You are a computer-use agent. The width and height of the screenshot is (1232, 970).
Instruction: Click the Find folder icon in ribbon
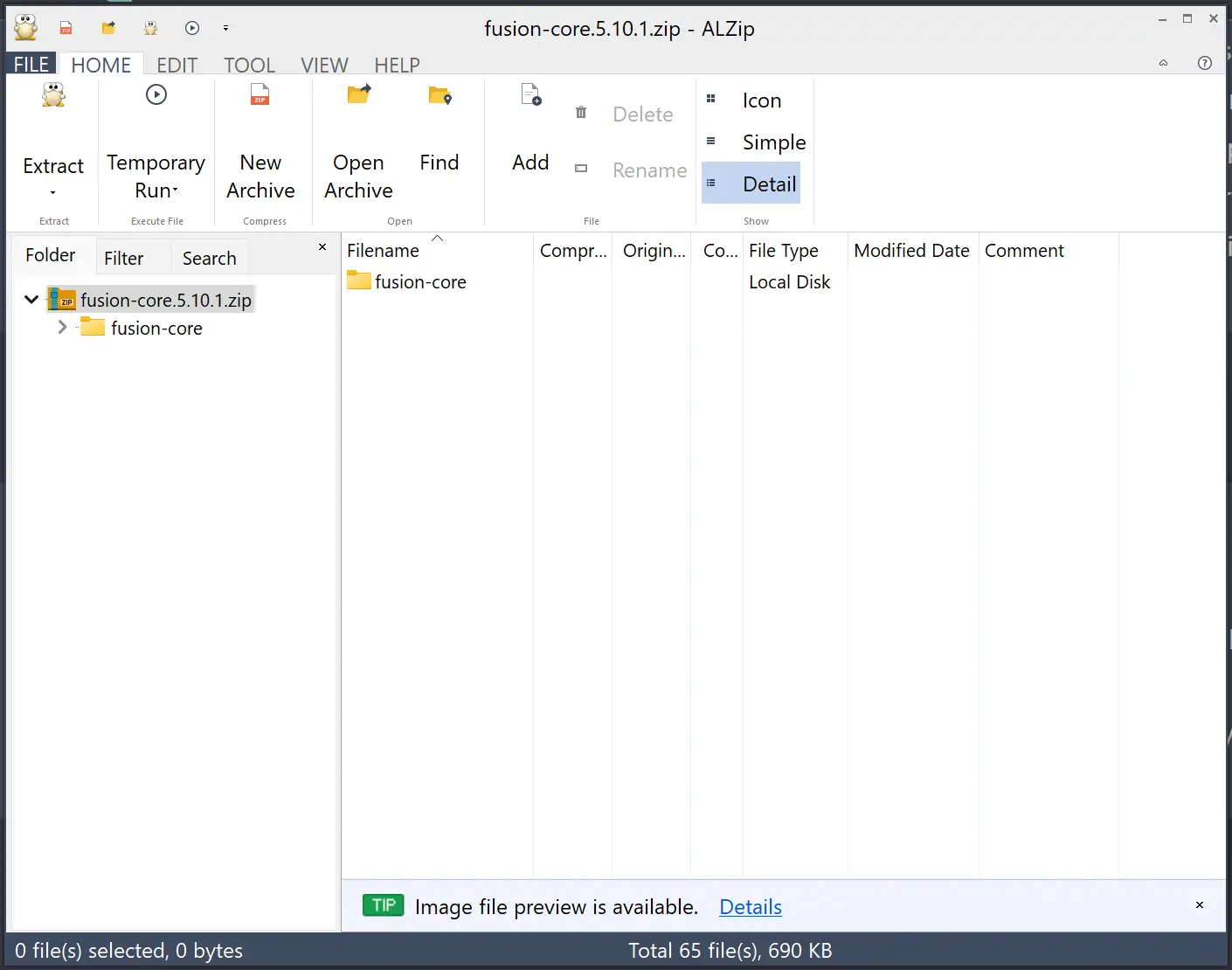tap(440, 95)
